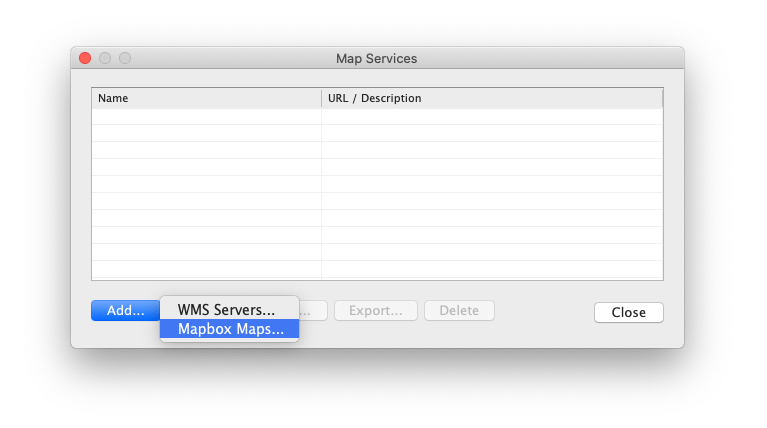Image resolution: width=767 pixels, height=428 pixels.
Task: Click the Map Services title bar
Action: point(376,58)
